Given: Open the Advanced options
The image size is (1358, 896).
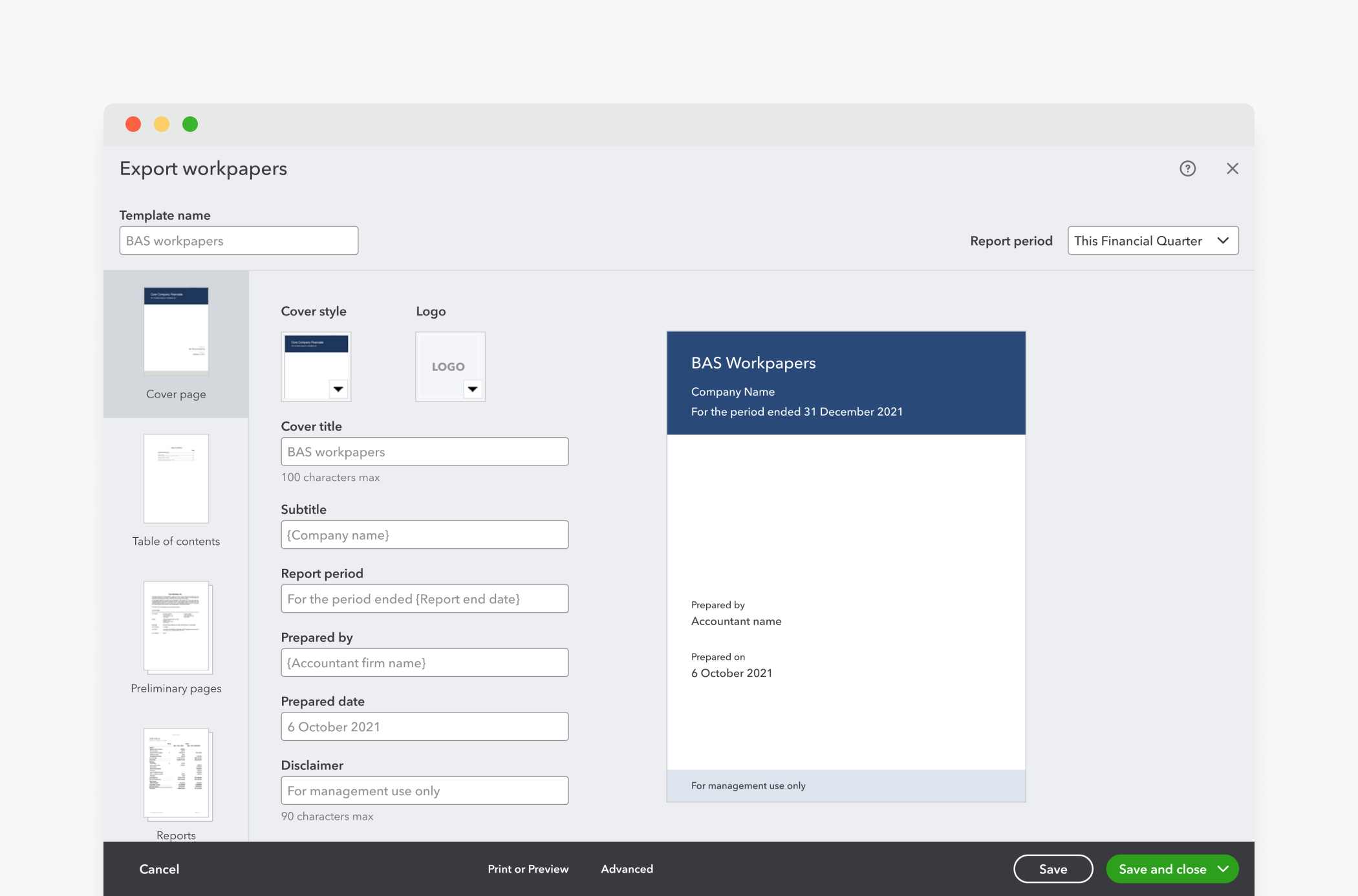Looking at the screenshot, I should point(627,869).
